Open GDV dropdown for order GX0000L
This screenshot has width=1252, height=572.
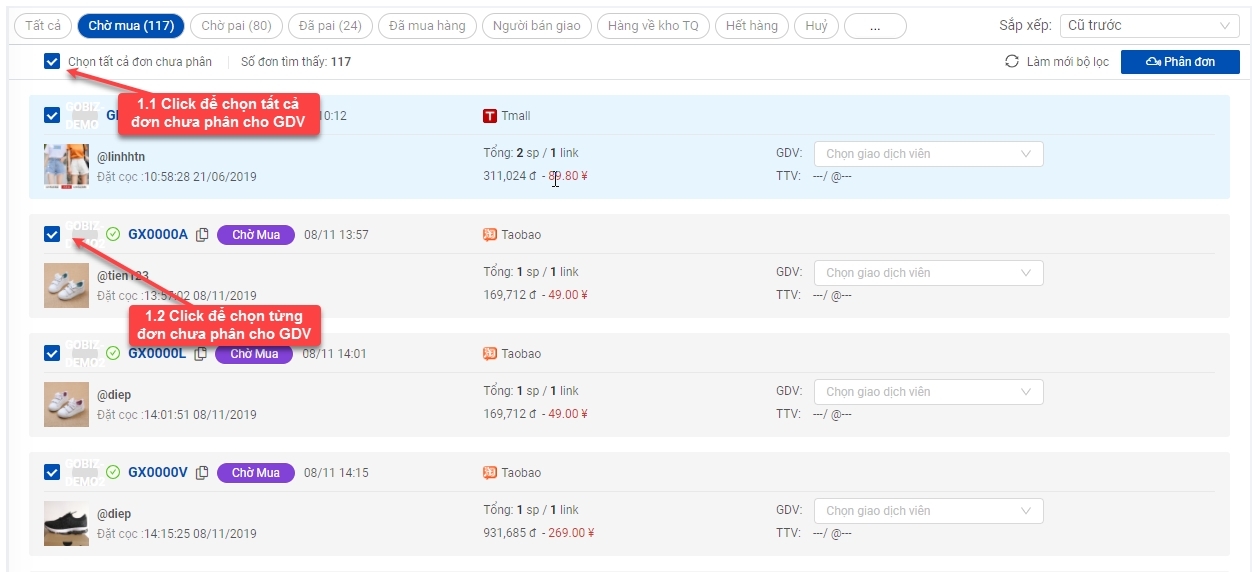pos(928,392)
